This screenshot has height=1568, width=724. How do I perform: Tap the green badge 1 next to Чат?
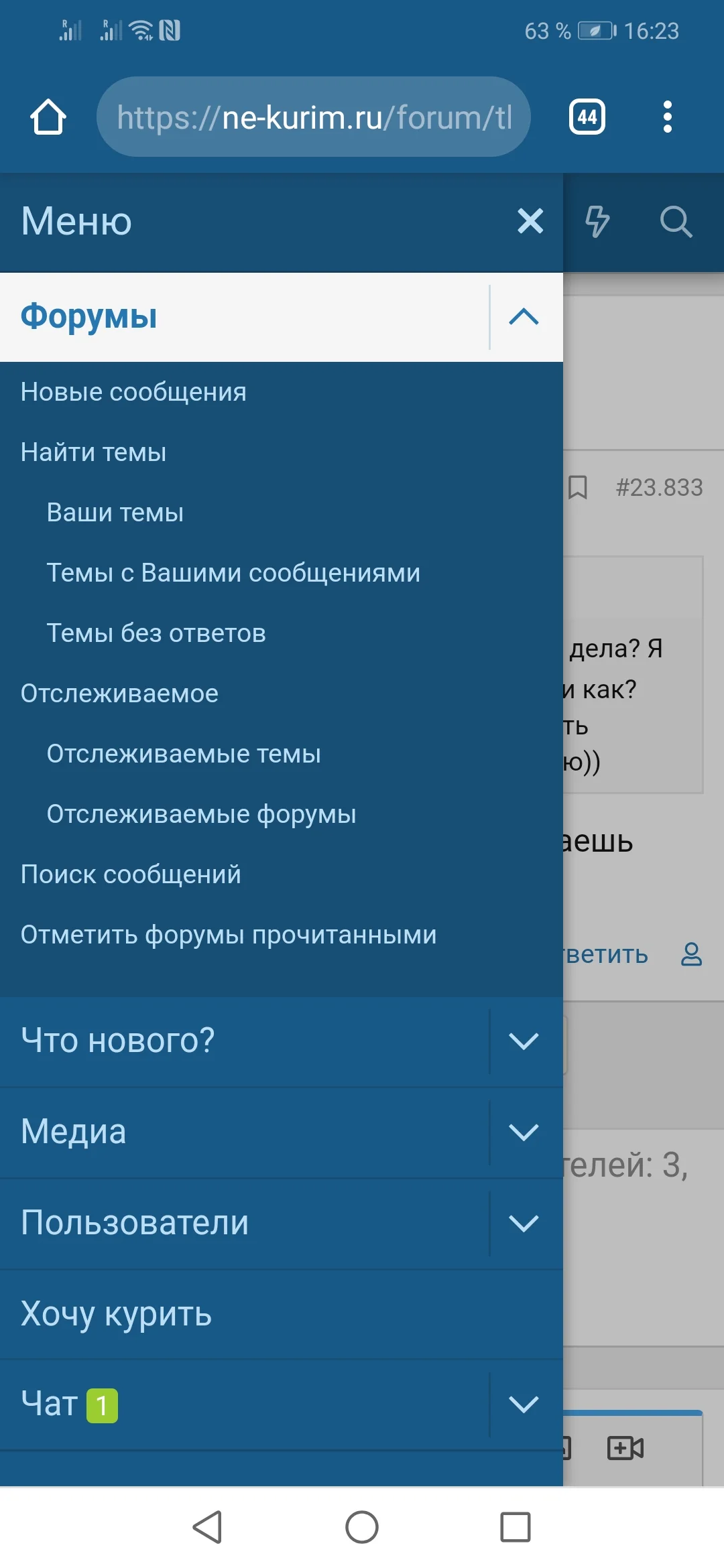[101, 1404]
